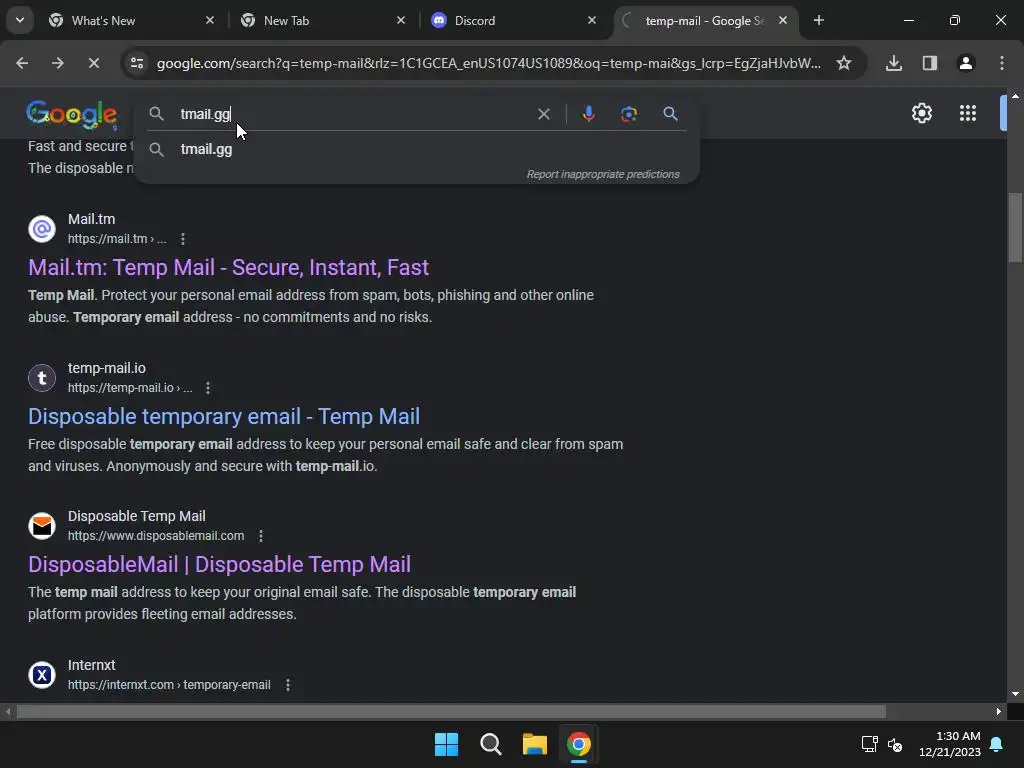Click the internxt.com temporary-email URL
This screenshot has width=1024, height=768.
[x=169, y=685]
